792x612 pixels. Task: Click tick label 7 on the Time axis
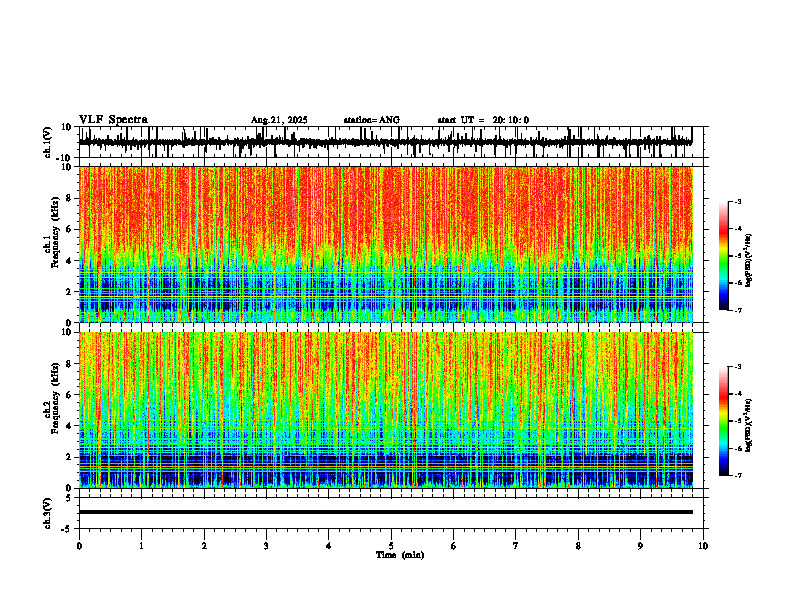click(516, 546)
